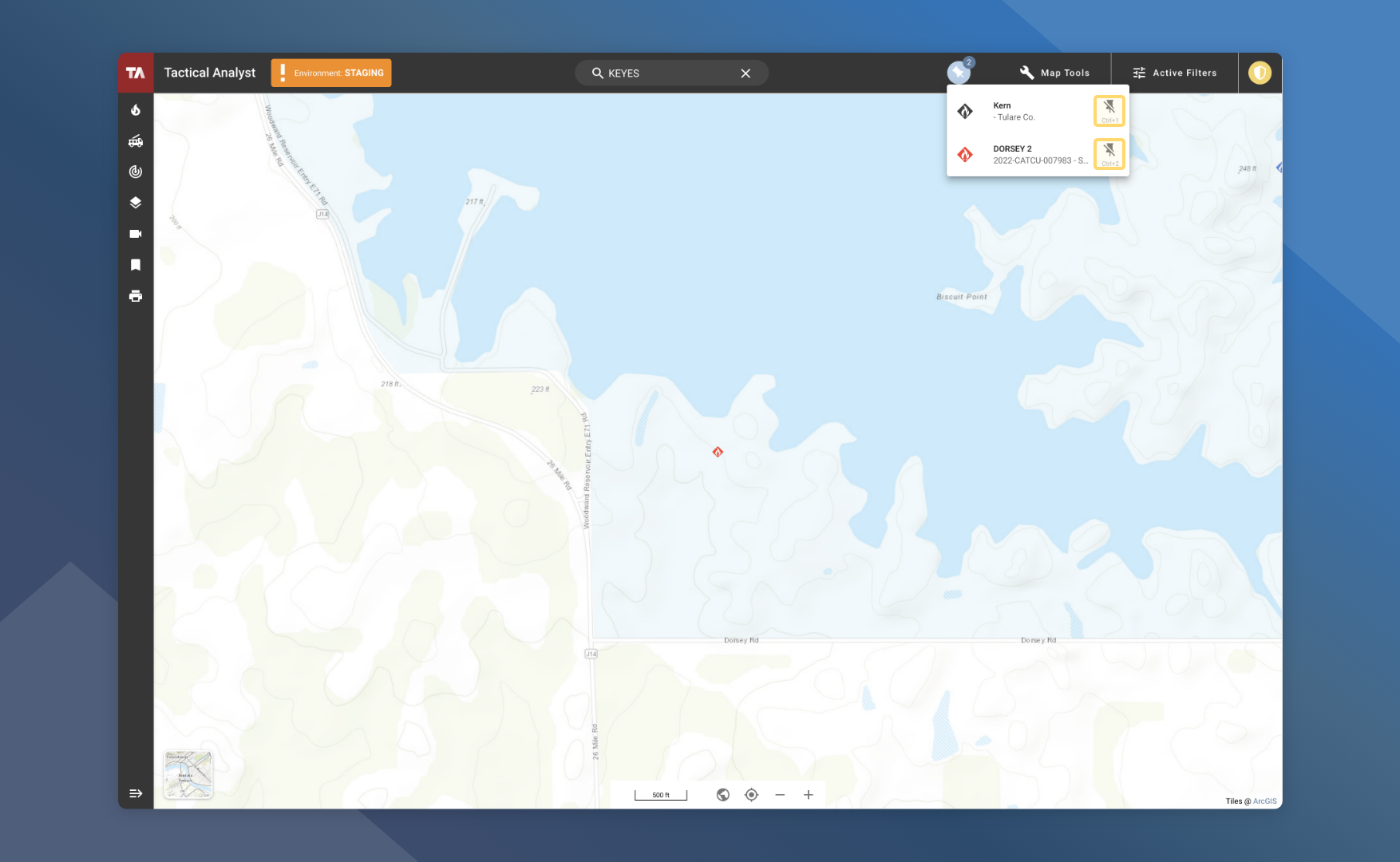Open the Active Filters panel
Screen dimensions: 1400x862
[x=1174, y=73]
